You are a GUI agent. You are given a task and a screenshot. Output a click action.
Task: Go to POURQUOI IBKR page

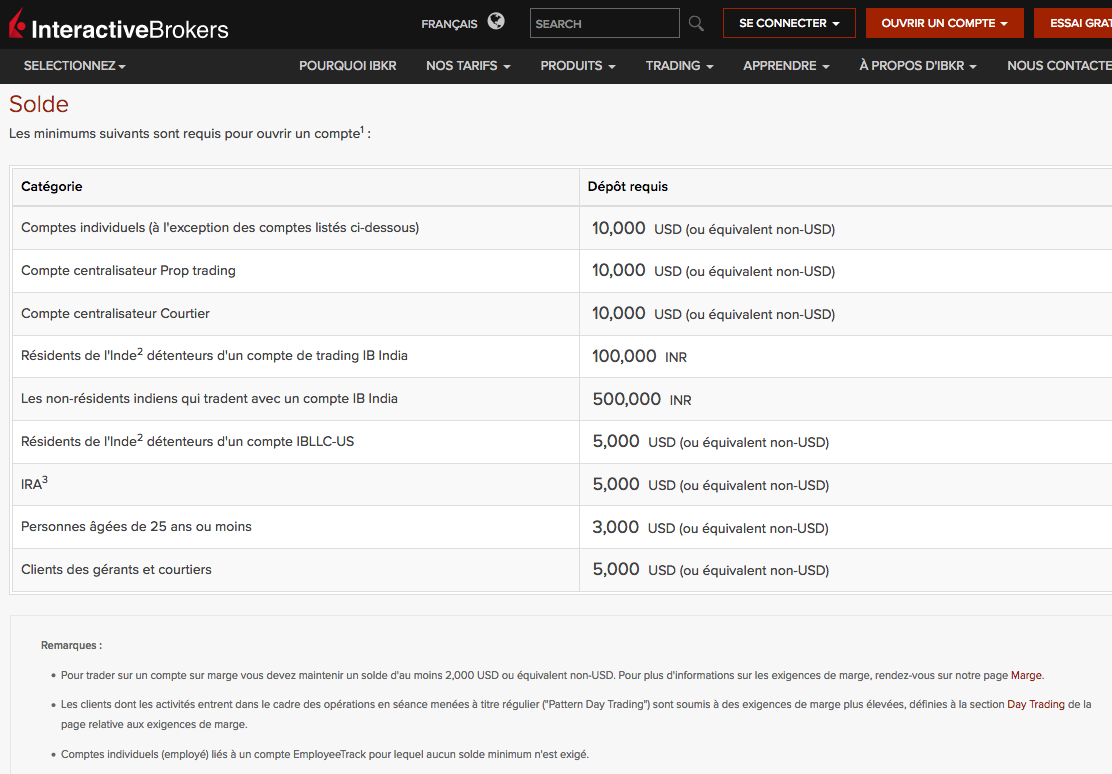pos(348,66)
